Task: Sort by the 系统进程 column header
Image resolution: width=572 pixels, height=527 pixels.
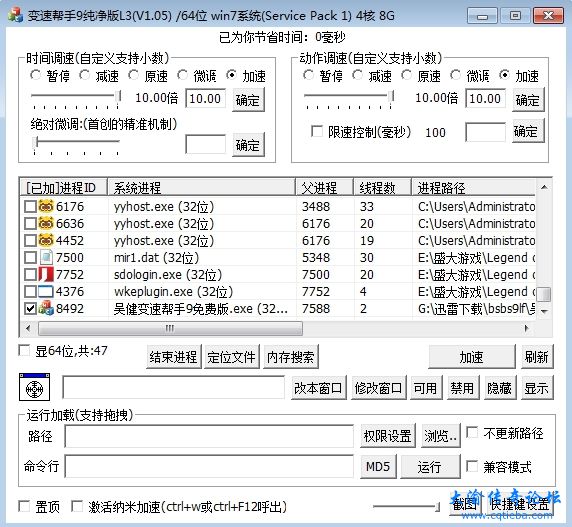Action: click(201, 188)
